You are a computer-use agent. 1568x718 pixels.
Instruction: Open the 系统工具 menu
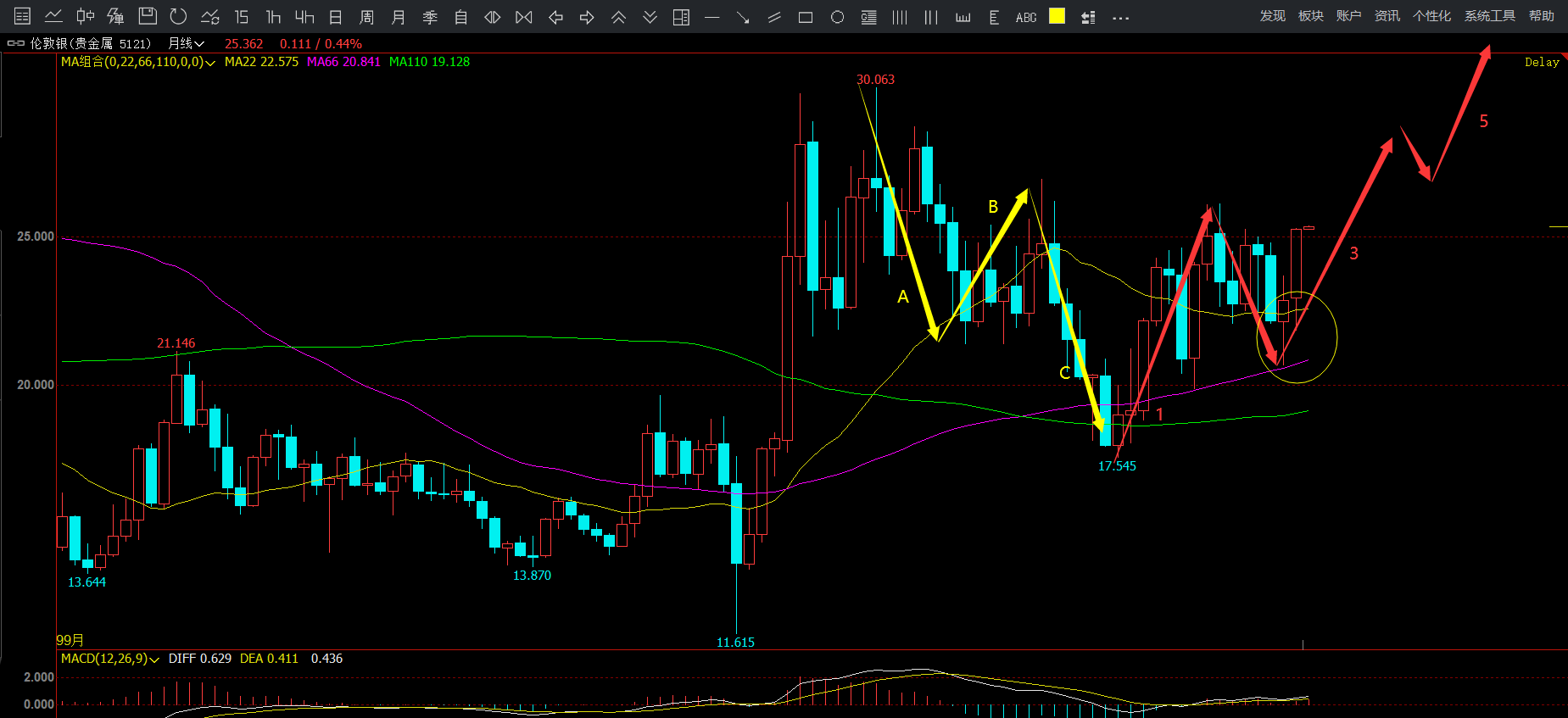(1489, 16)
